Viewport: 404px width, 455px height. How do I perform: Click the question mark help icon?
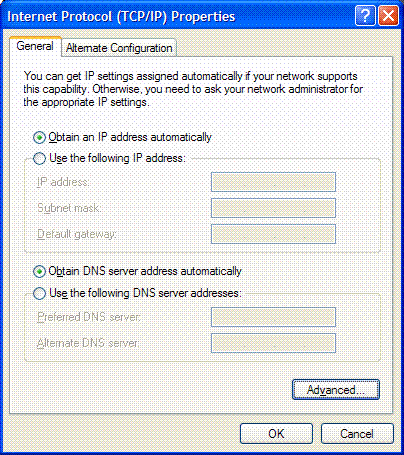tap(365, 16)
